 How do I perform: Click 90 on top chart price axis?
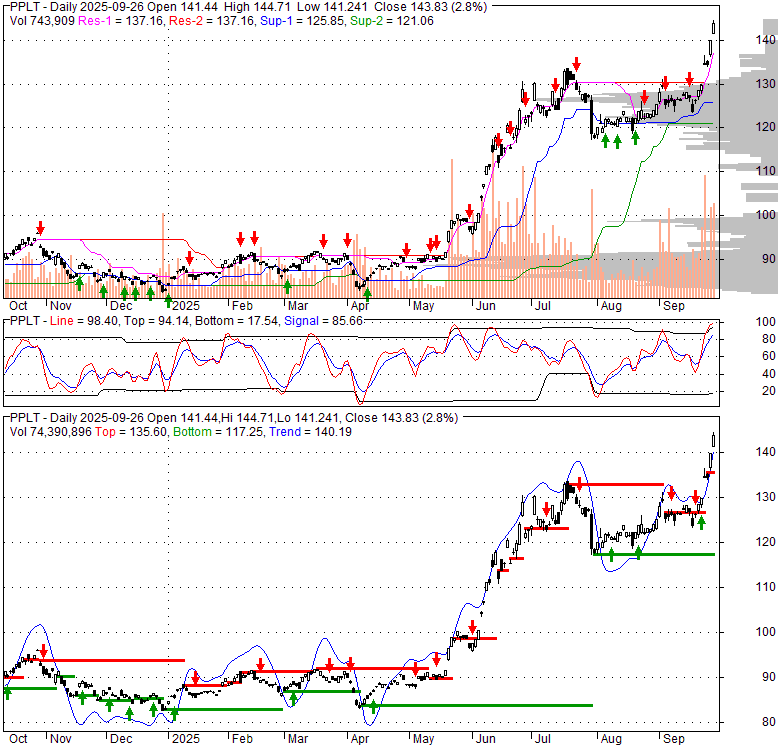(x=769, y=259)
